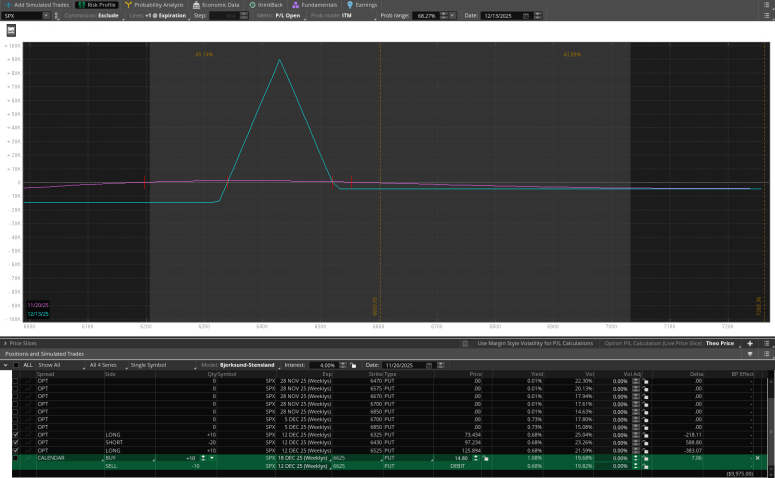Open the Positions and Simulated Trades menu icon
775x478 pixels.
[x=765, y=354]
